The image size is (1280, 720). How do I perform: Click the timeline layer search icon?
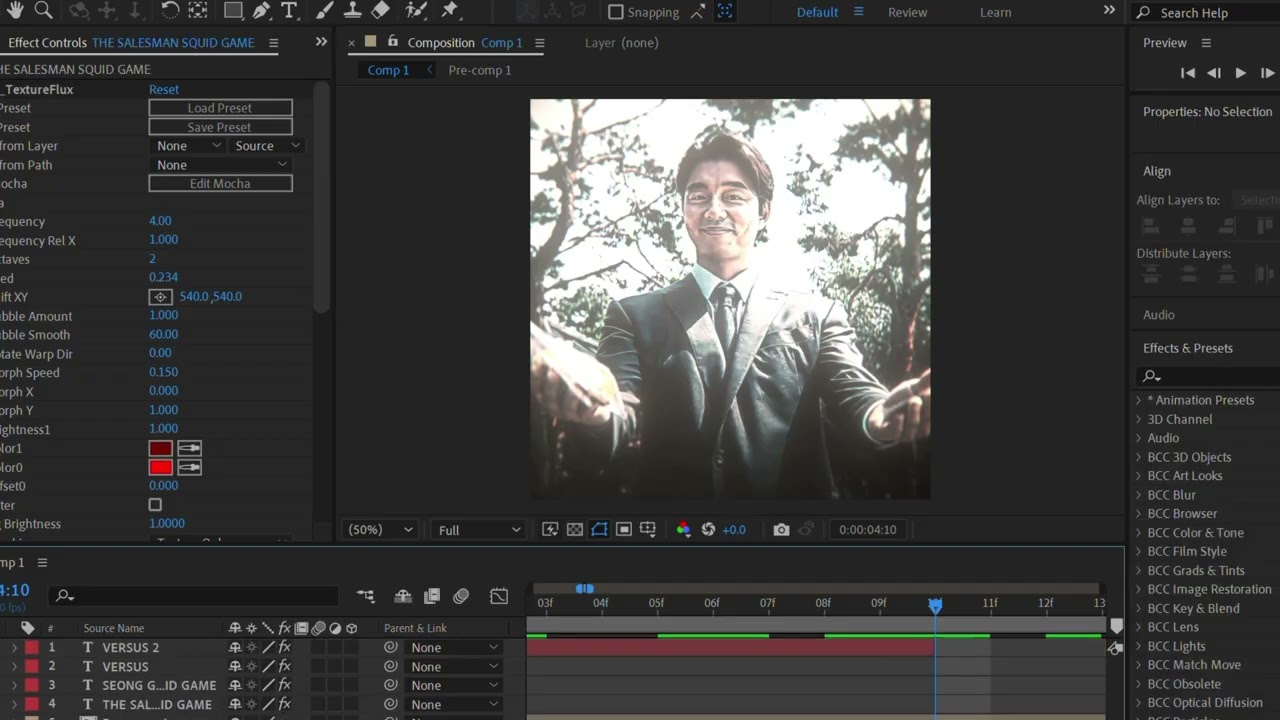point(65,596)
